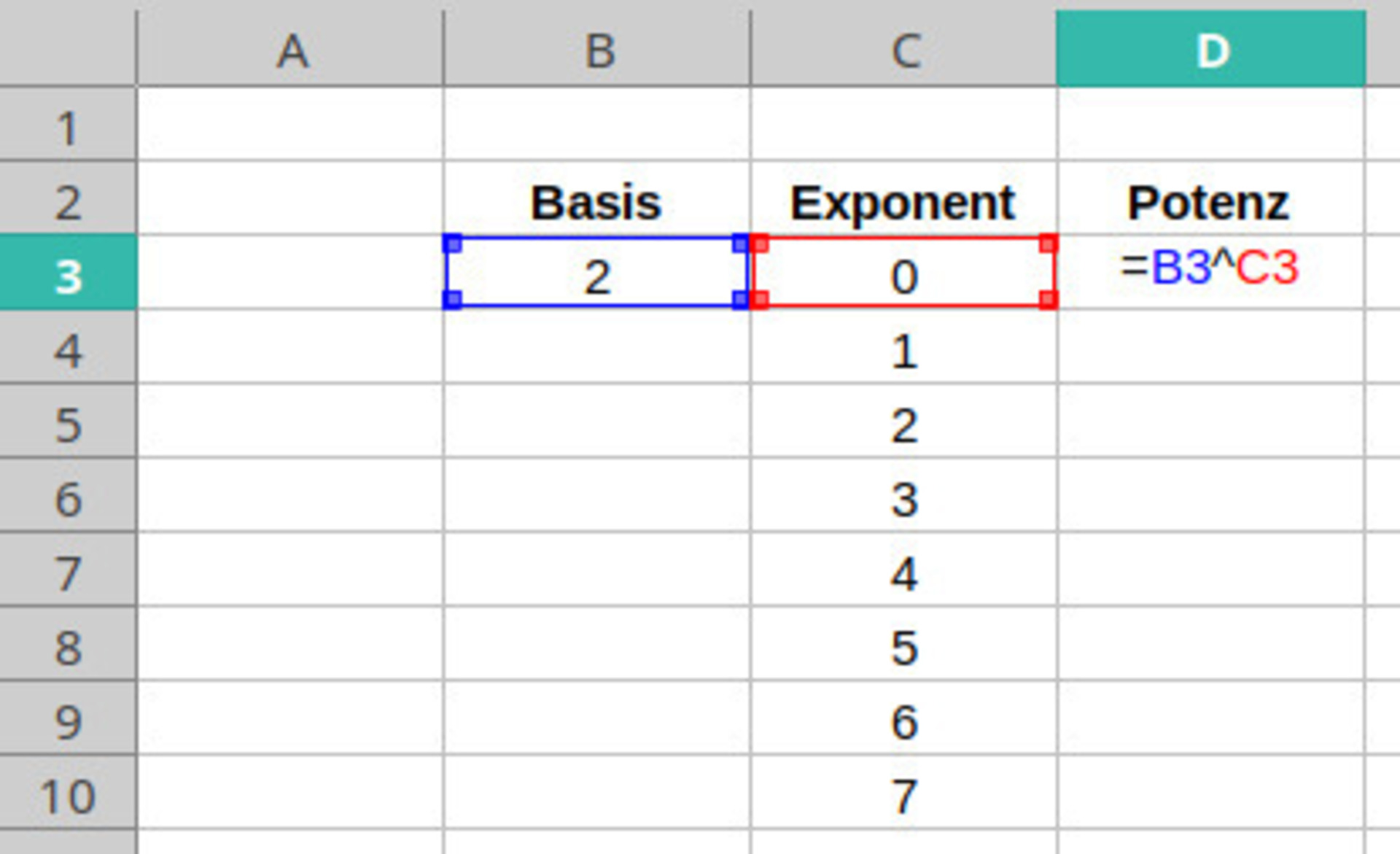Select column B header

597,51
